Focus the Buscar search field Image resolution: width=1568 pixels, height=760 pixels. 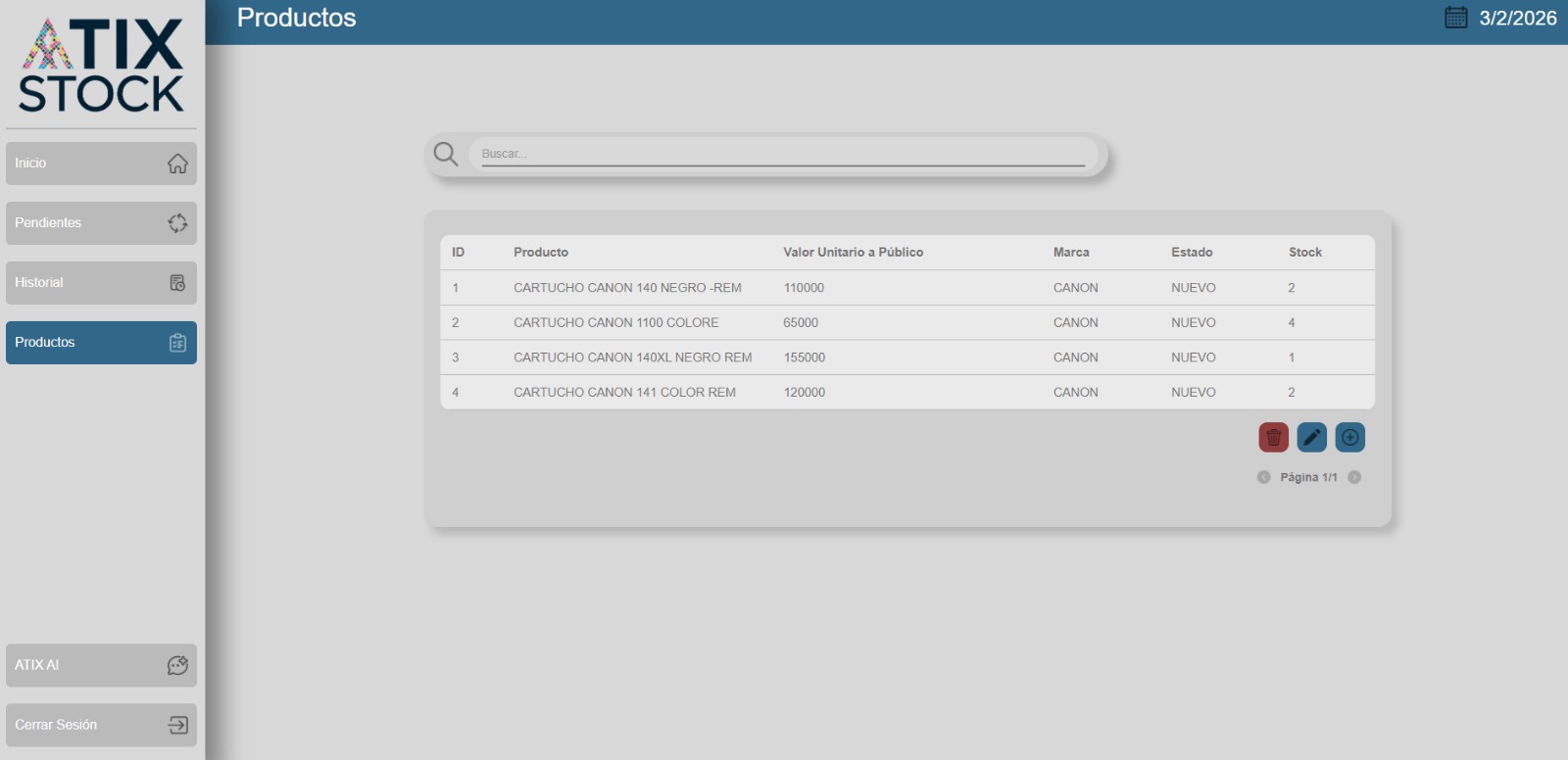(x=782, y=154)
